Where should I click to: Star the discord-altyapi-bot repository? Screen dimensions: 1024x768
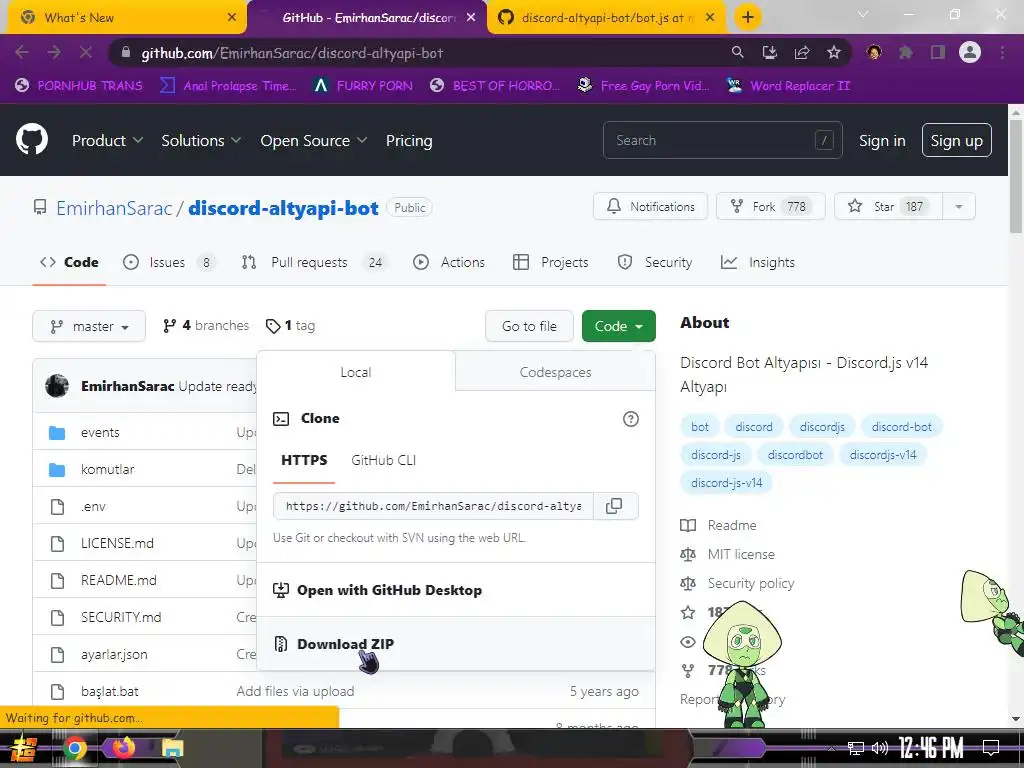[888, 206]
